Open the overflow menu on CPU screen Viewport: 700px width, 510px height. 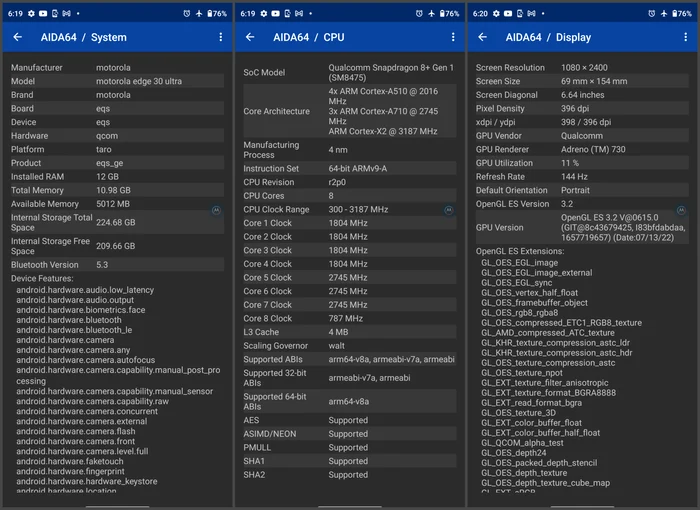coord(453,37)
